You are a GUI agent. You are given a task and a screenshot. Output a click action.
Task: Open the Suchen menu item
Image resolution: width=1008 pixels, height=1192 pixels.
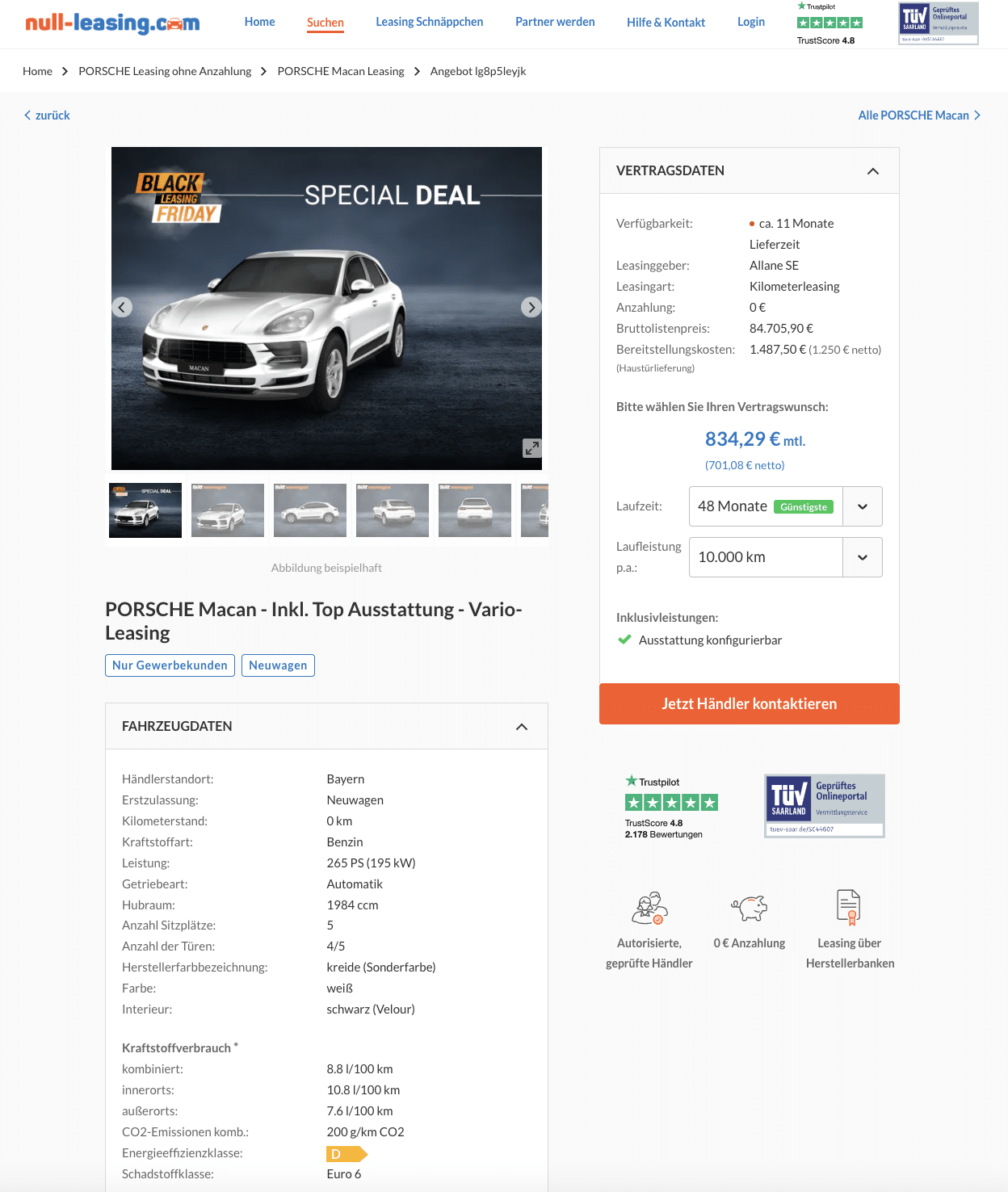[x=325, y=23]
